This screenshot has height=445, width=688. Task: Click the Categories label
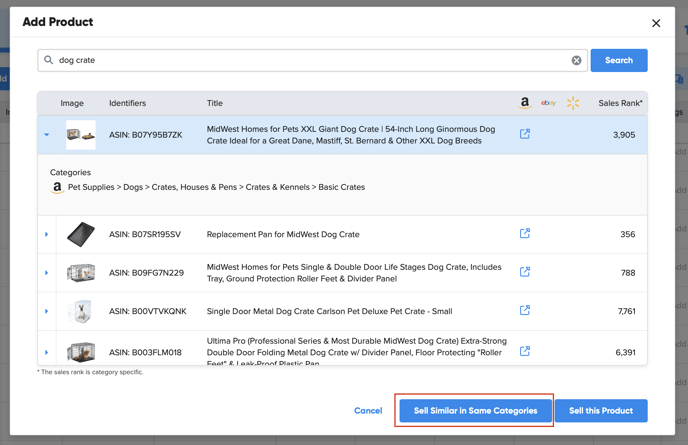(x=70, y=172)
